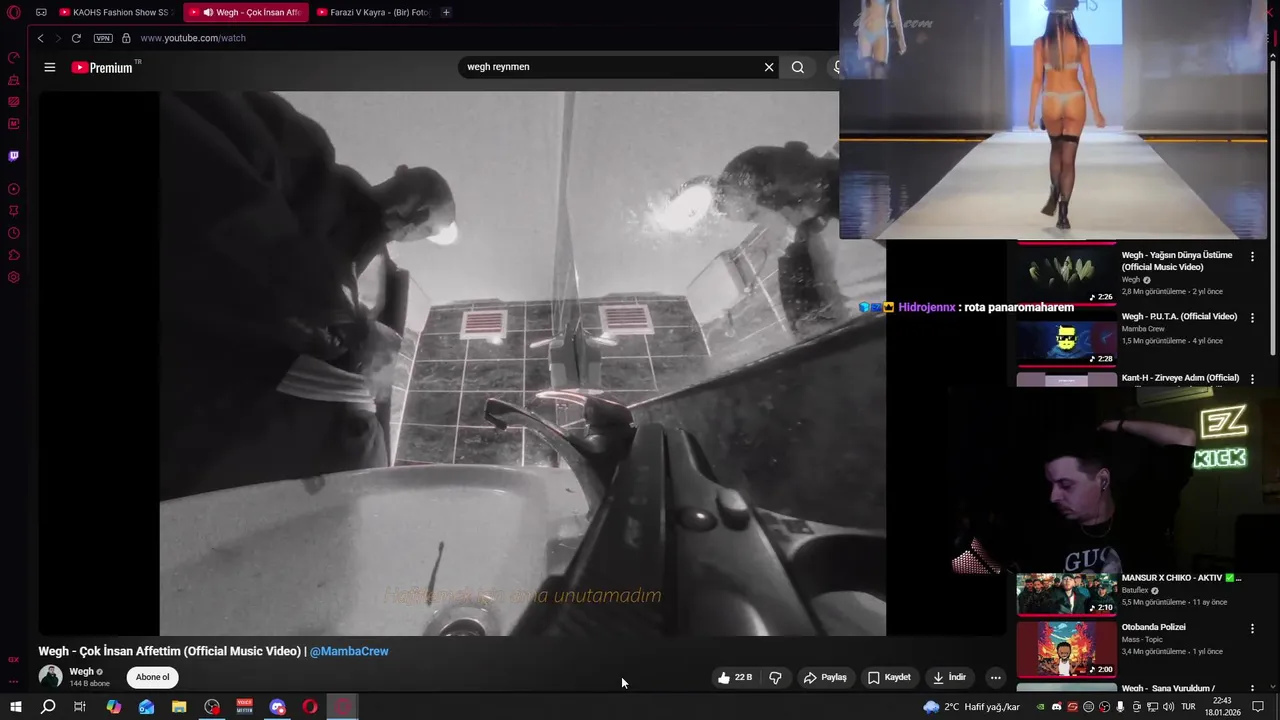The image size is (1280, 720).
Task: Open NVIDIA icon in system tray
Action: (x=1040, y=707)
